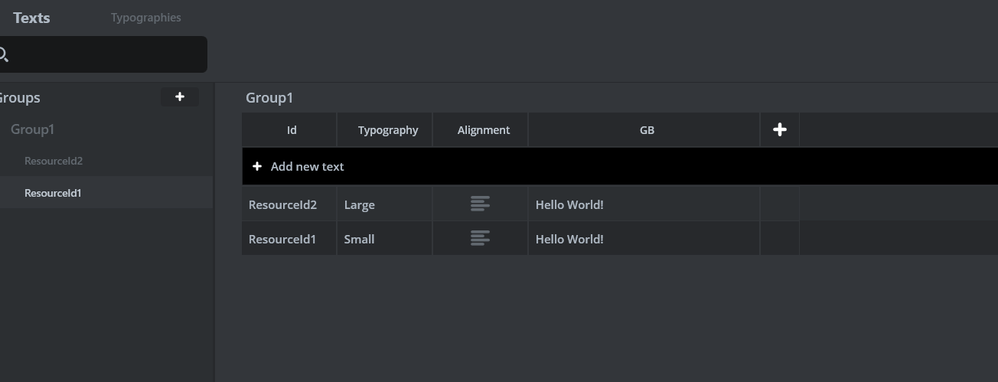Click the plus icon beside Add new text

pyautogui.click(x=257, y=166)
